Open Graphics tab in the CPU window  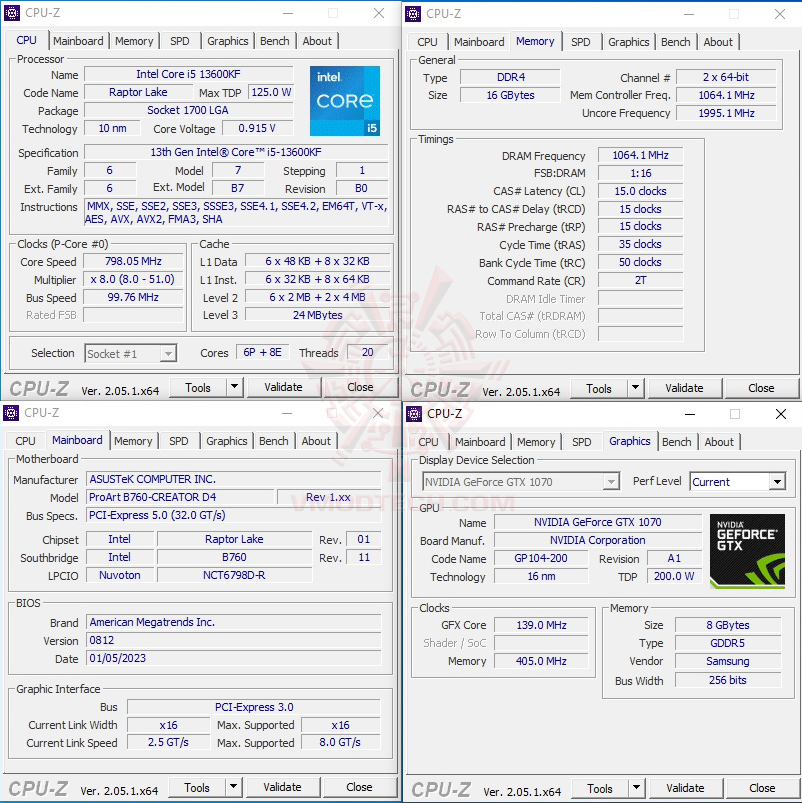(228, 41)
